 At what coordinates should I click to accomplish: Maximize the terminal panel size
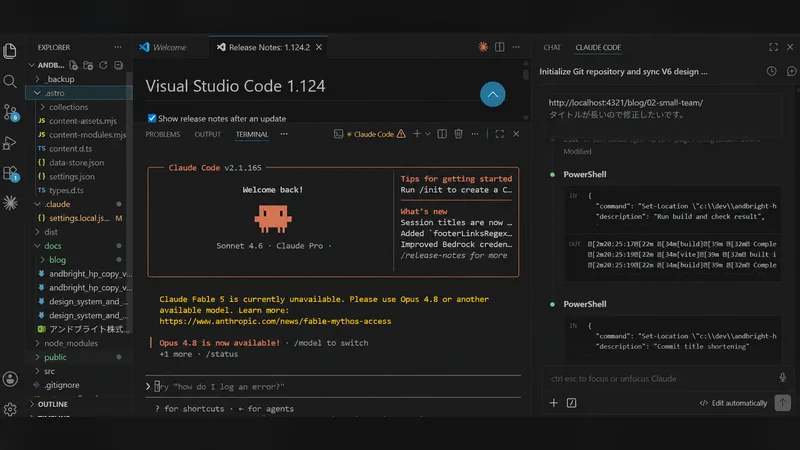499,134
